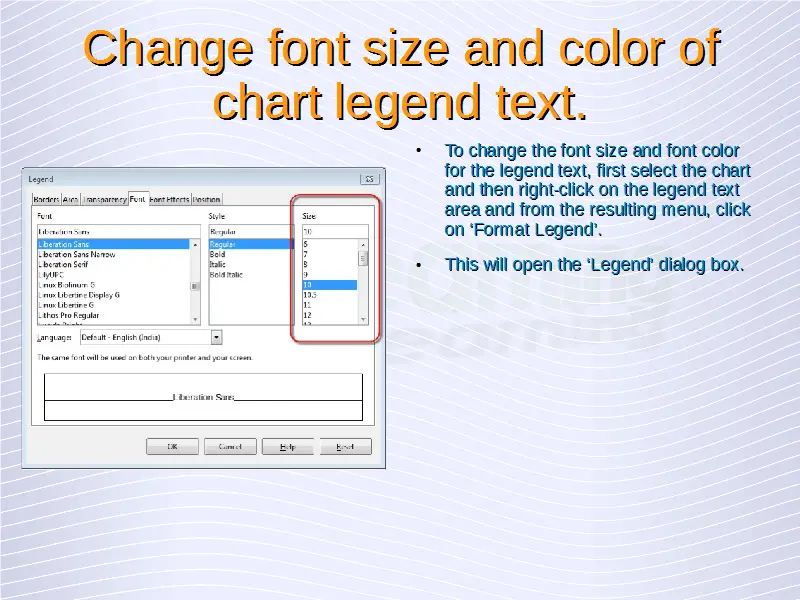Viewport: 800px width, 600px height.
Task: Choose the Liberation Serif font
Action: 69,264
